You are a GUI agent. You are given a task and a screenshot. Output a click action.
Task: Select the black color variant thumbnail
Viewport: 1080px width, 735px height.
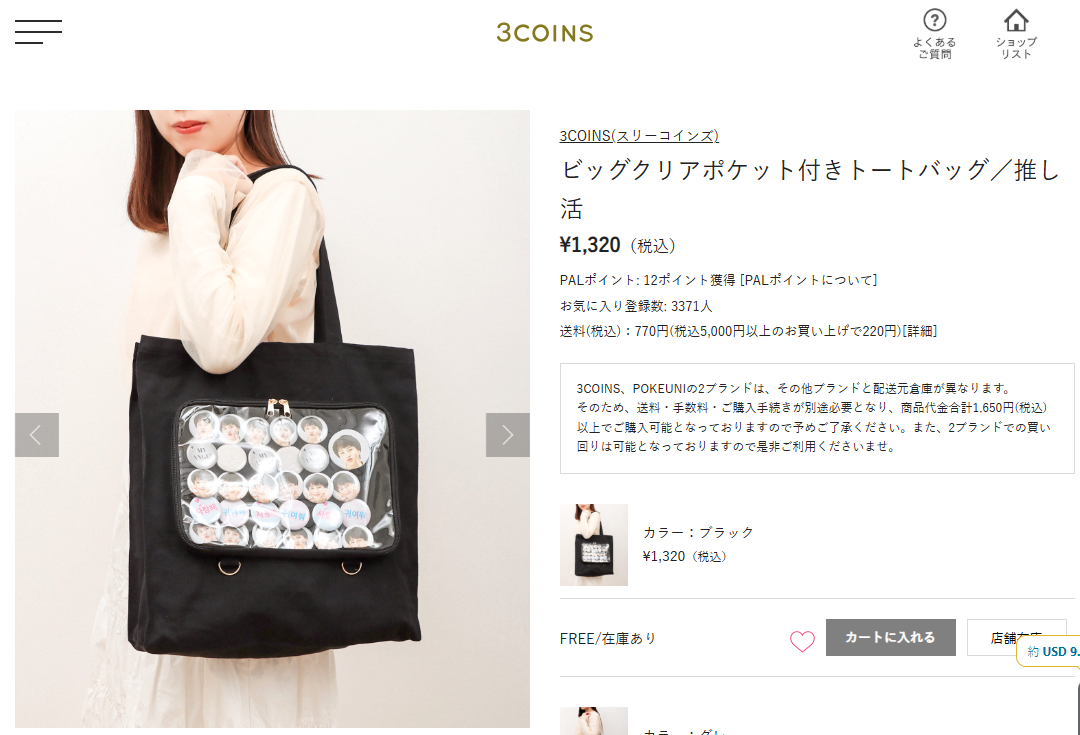pyautogui.click(x=594, y=545)
